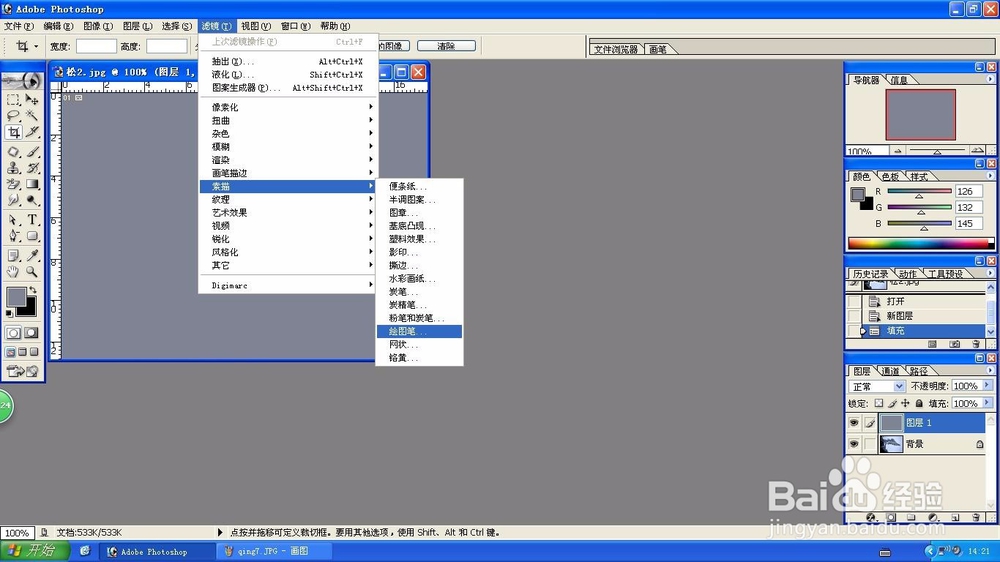The image size is (1000, 562).
Task: Open the 文件浏览器 palette tab
Action: 615,49
